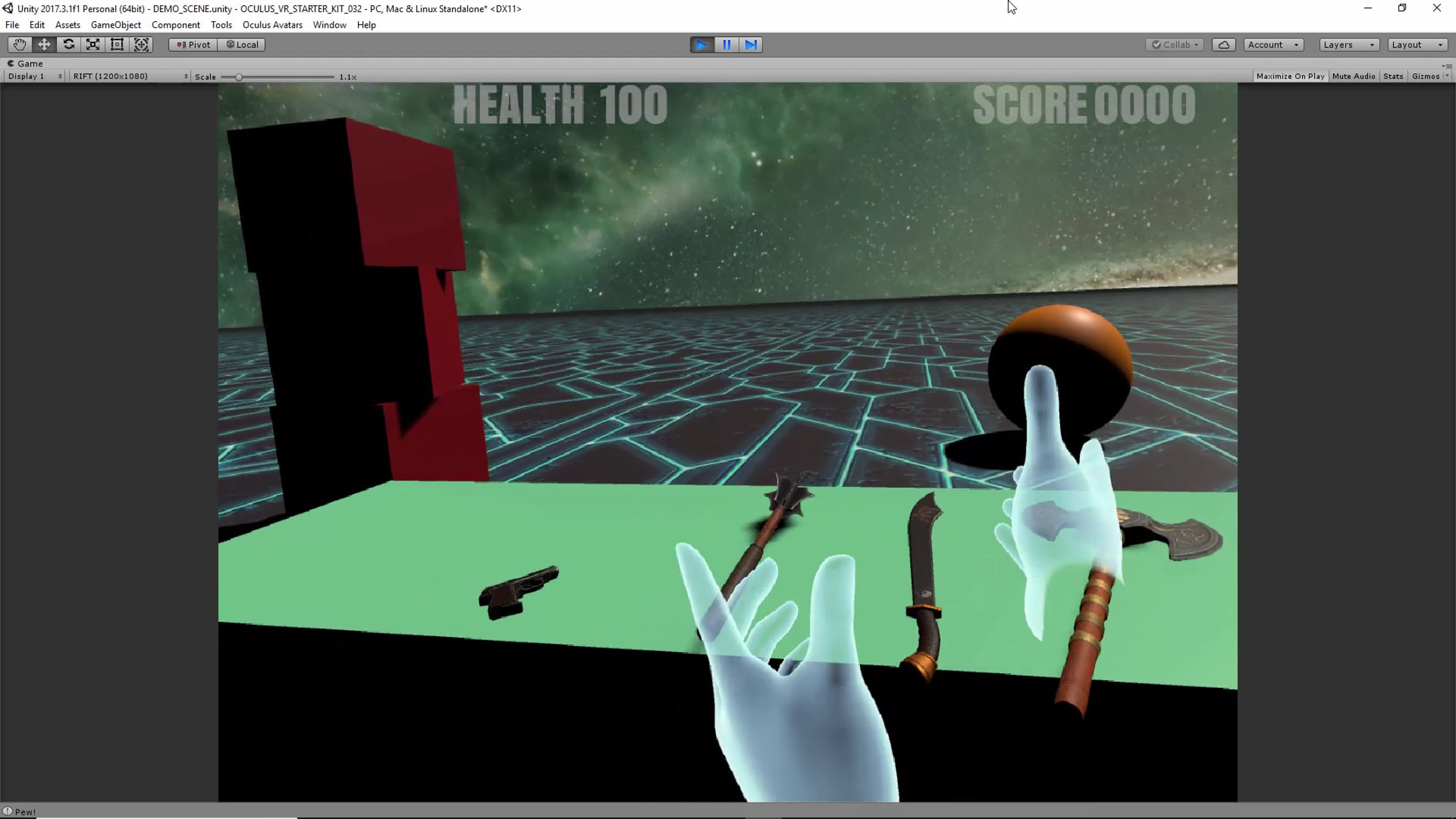
Task: Toggle Pivot/Center handle position
Action: pyautogui.click(x=193, y=44)
